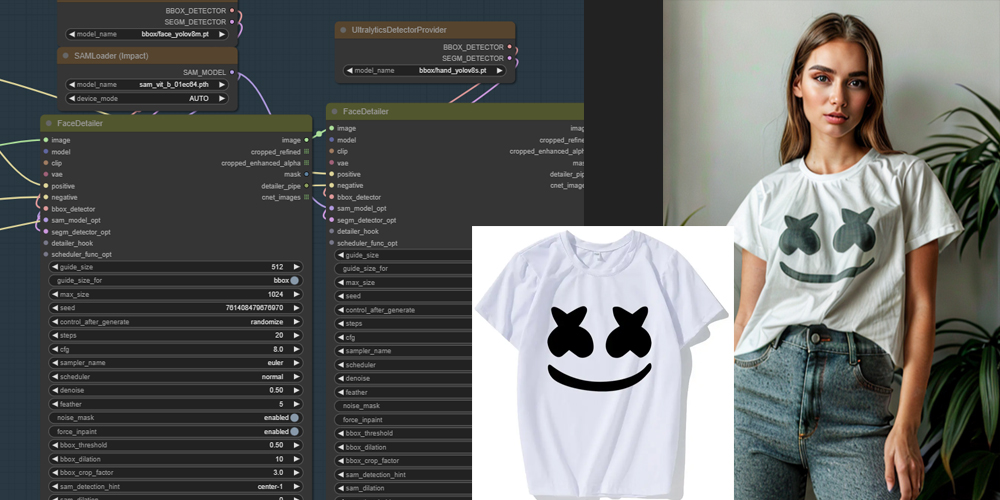Adjust the bbox_threshold 0.50 value field

coord(175,445)
